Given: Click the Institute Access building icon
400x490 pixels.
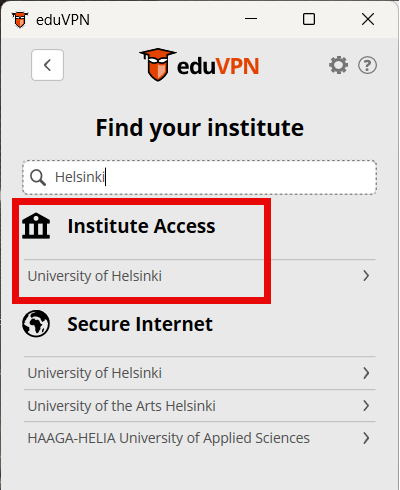Looking at the screenshot, I should tap(36, 226).
